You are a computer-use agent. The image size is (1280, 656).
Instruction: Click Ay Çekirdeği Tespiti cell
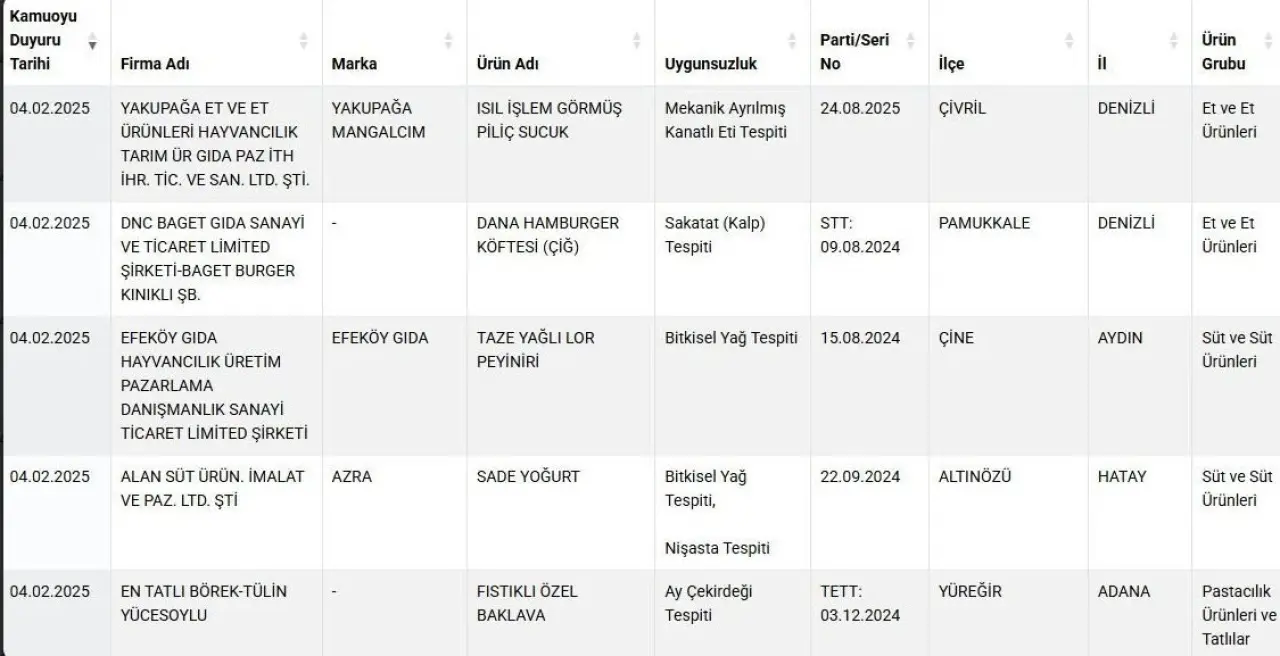733,613
